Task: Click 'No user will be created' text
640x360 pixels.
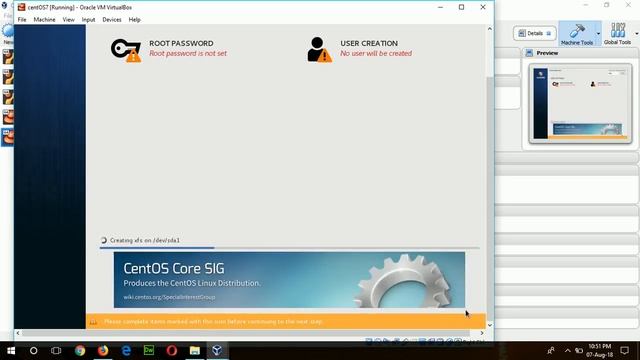Action: pos(376,53)
